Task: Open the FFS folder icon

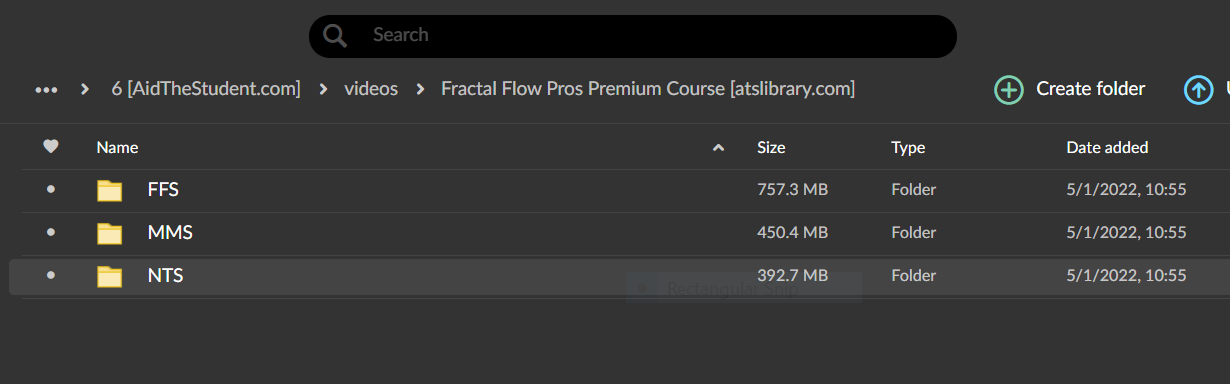Action: click(109, 190)
